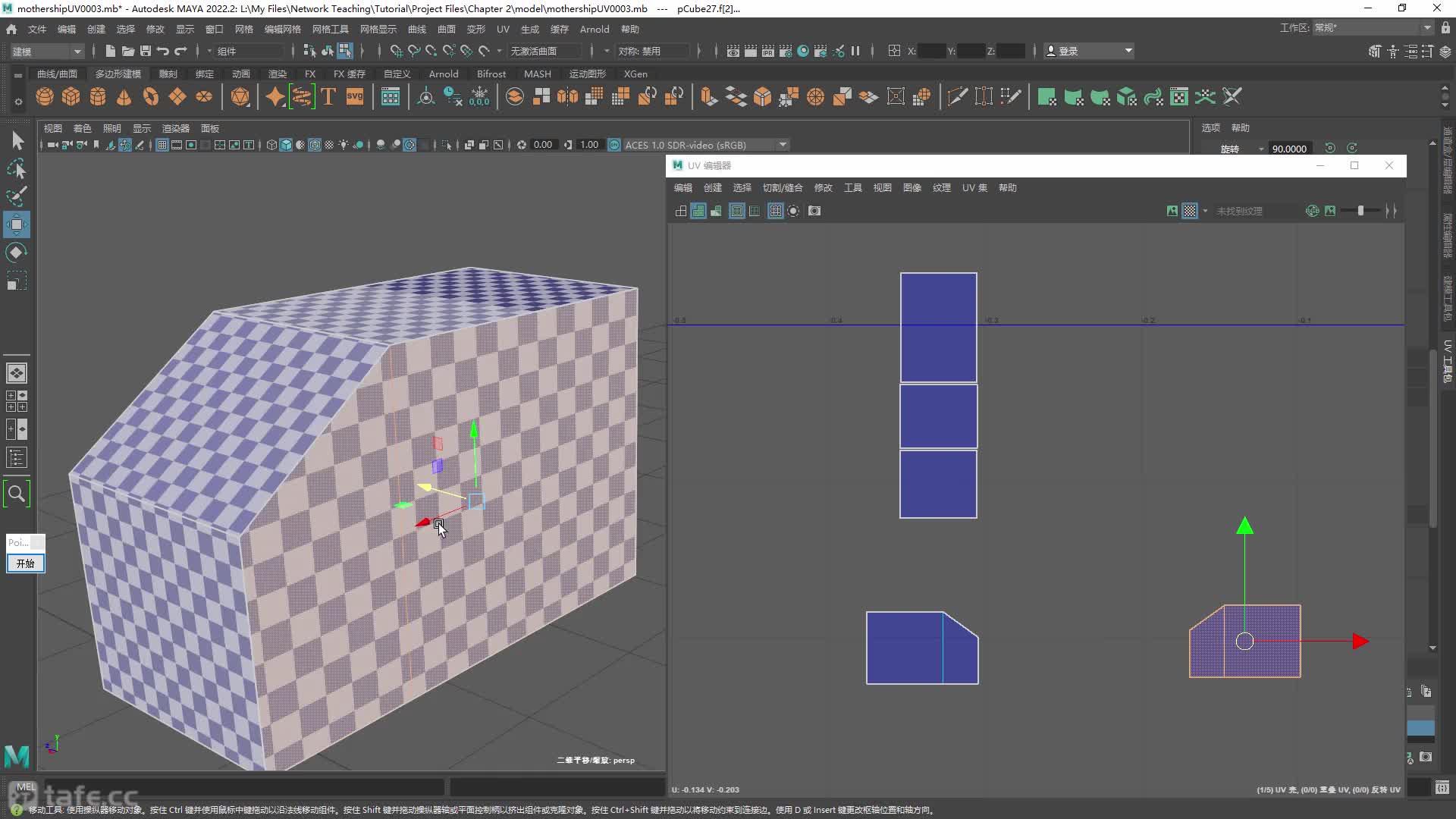The width and height of the screenshot is (1456, 819).
Task: Click the SVG import shelf icon
Action: [x=355, y=97]
